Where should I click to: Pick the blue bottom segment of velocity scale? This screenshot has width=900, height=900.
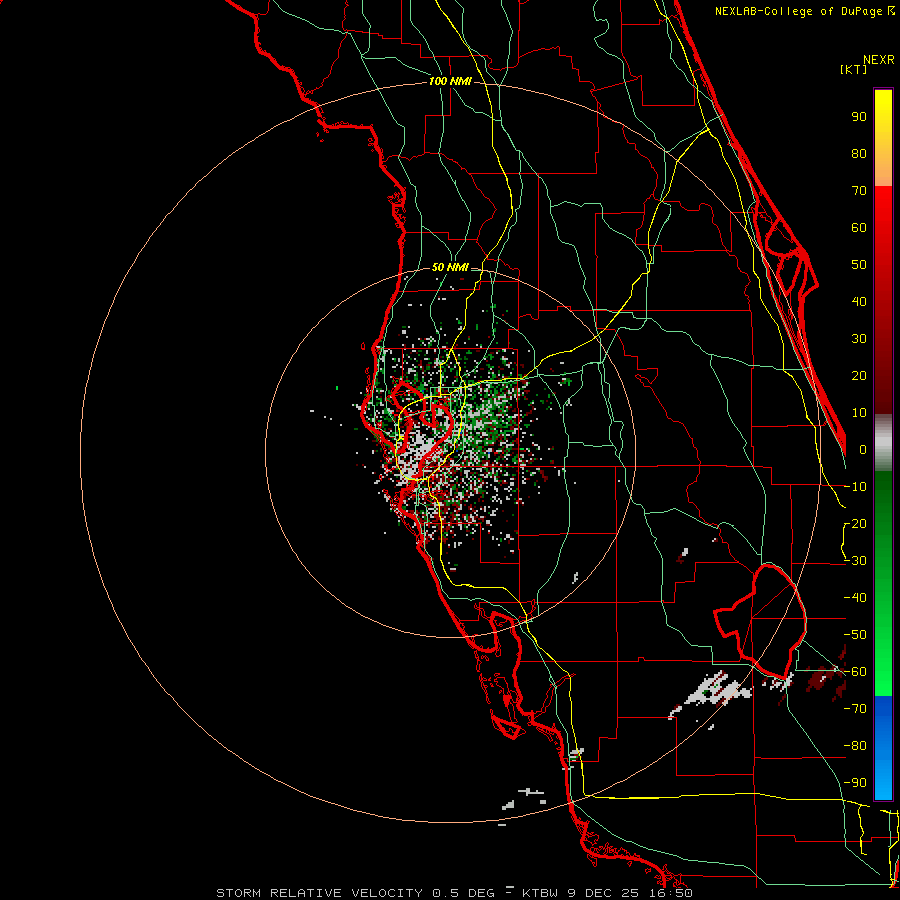point(883,747)
